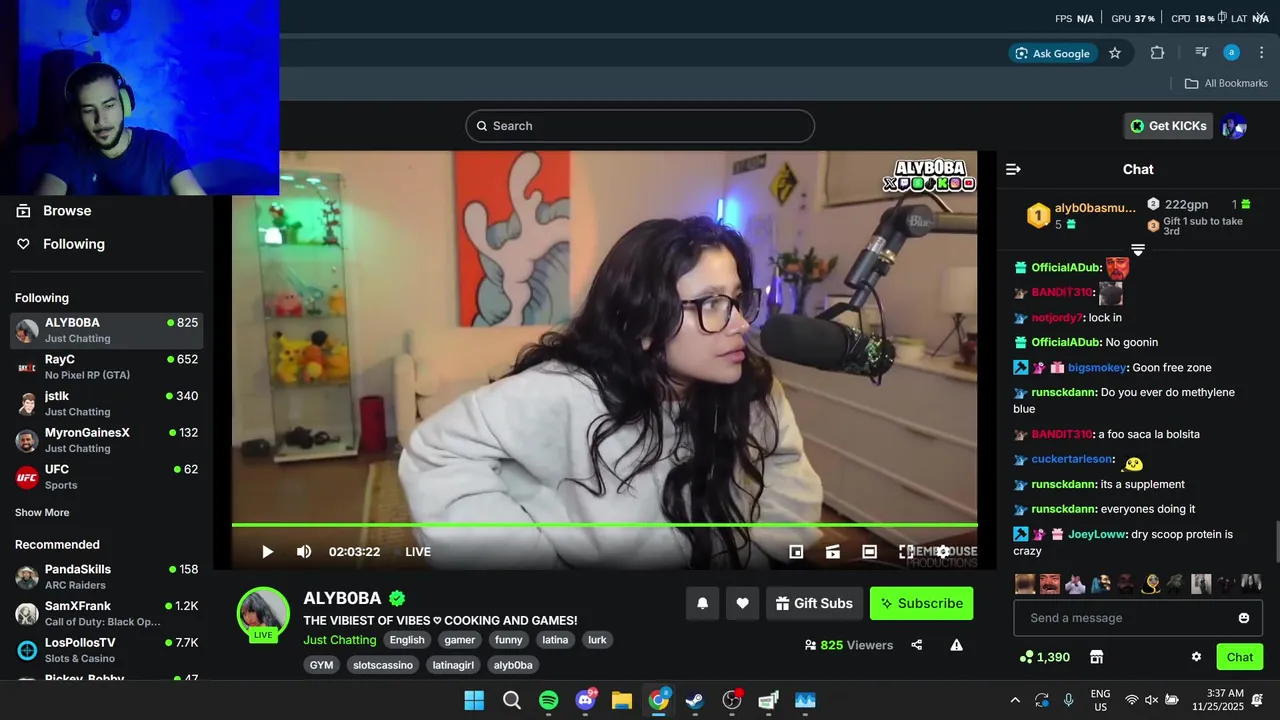Play the ALYBOBA stream video
The height and width of the screenshot is (720, 1280).
point(267,552)
